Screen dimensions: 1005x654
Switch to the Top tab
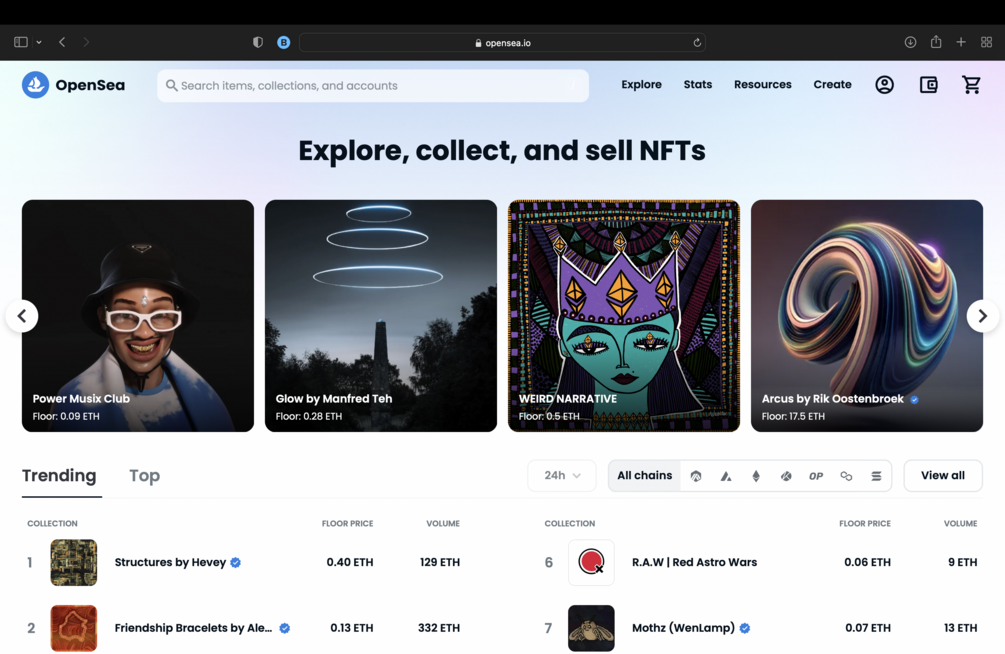click(x=144, y=476)
